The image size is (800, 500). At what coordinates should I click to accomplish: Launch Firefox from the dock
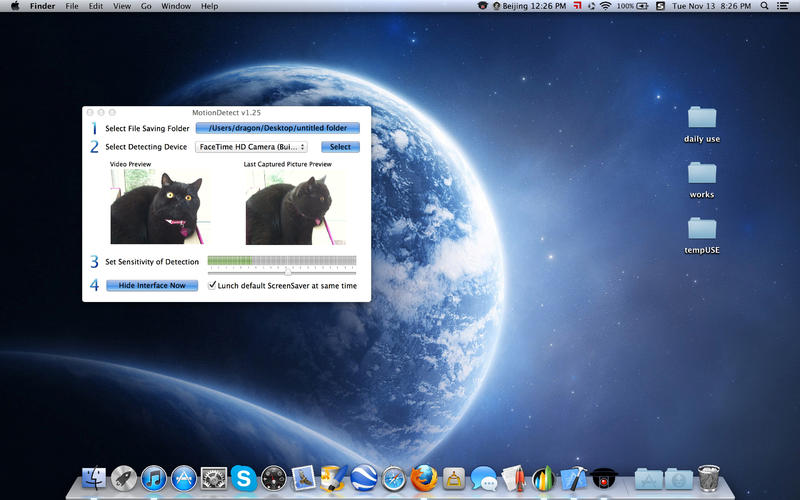pos(424,478)
